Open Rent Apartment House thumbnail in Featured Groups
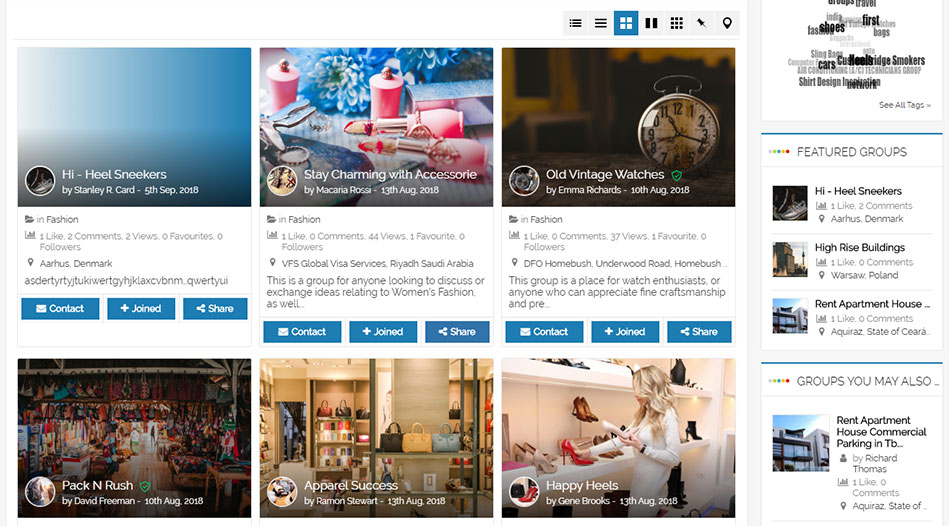The height and width of the screenshot is (526, 949). [x=790, y=315]
